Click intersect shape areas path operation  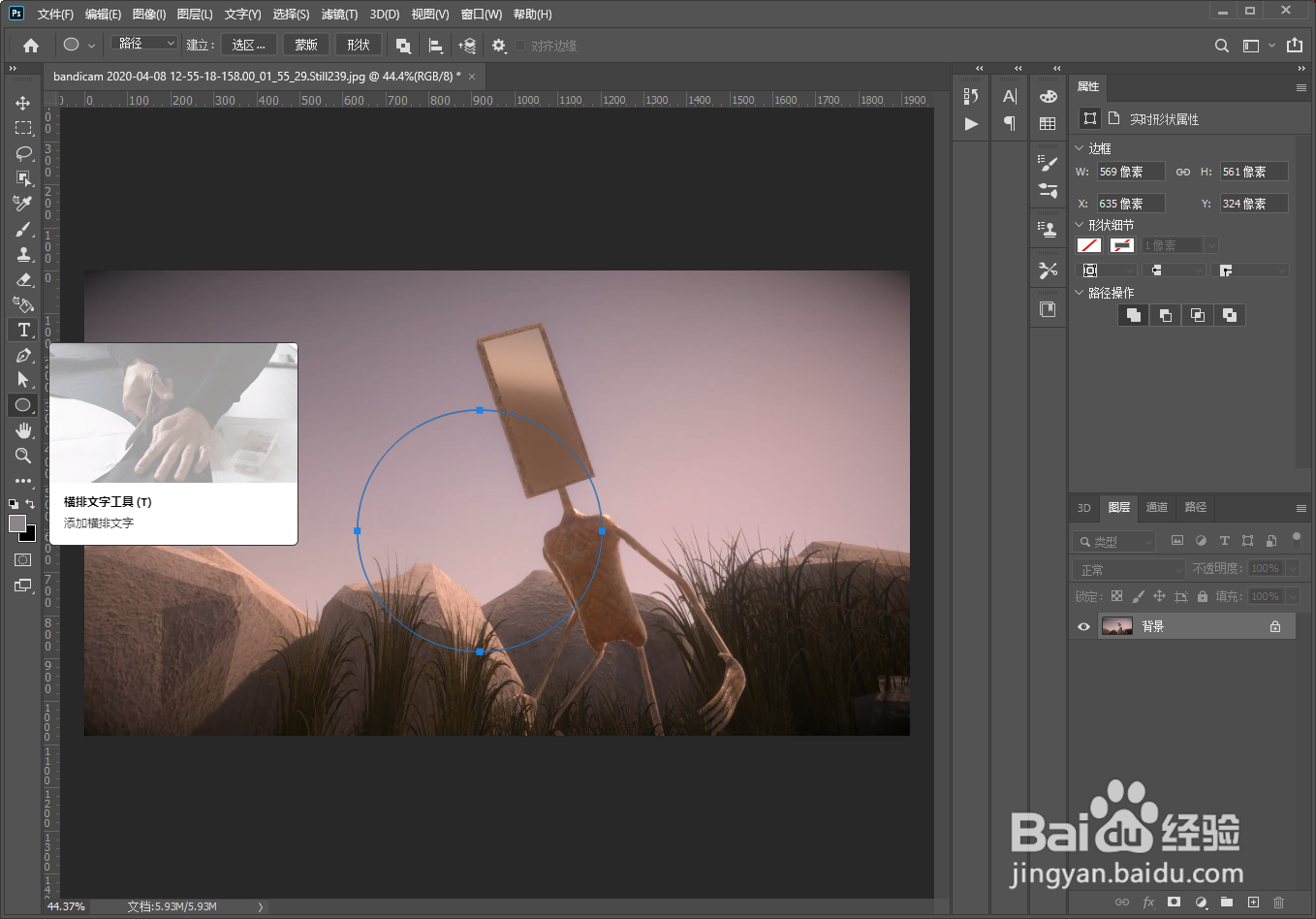(1198, 315)
